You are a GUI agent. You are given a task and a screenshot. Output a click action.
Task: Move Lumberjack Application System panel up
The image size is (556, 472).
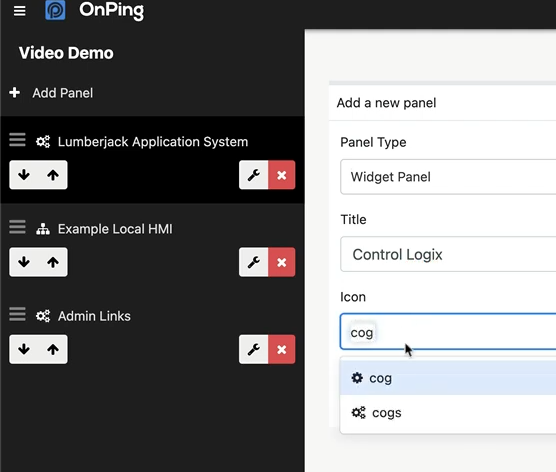(53, 175)
